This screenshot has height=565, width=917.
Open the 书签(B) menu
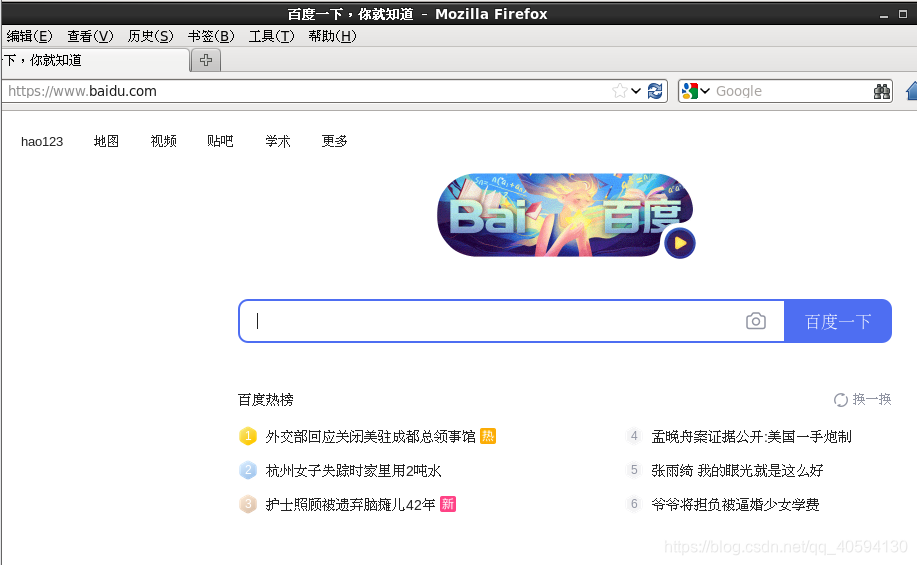(211, 36)
